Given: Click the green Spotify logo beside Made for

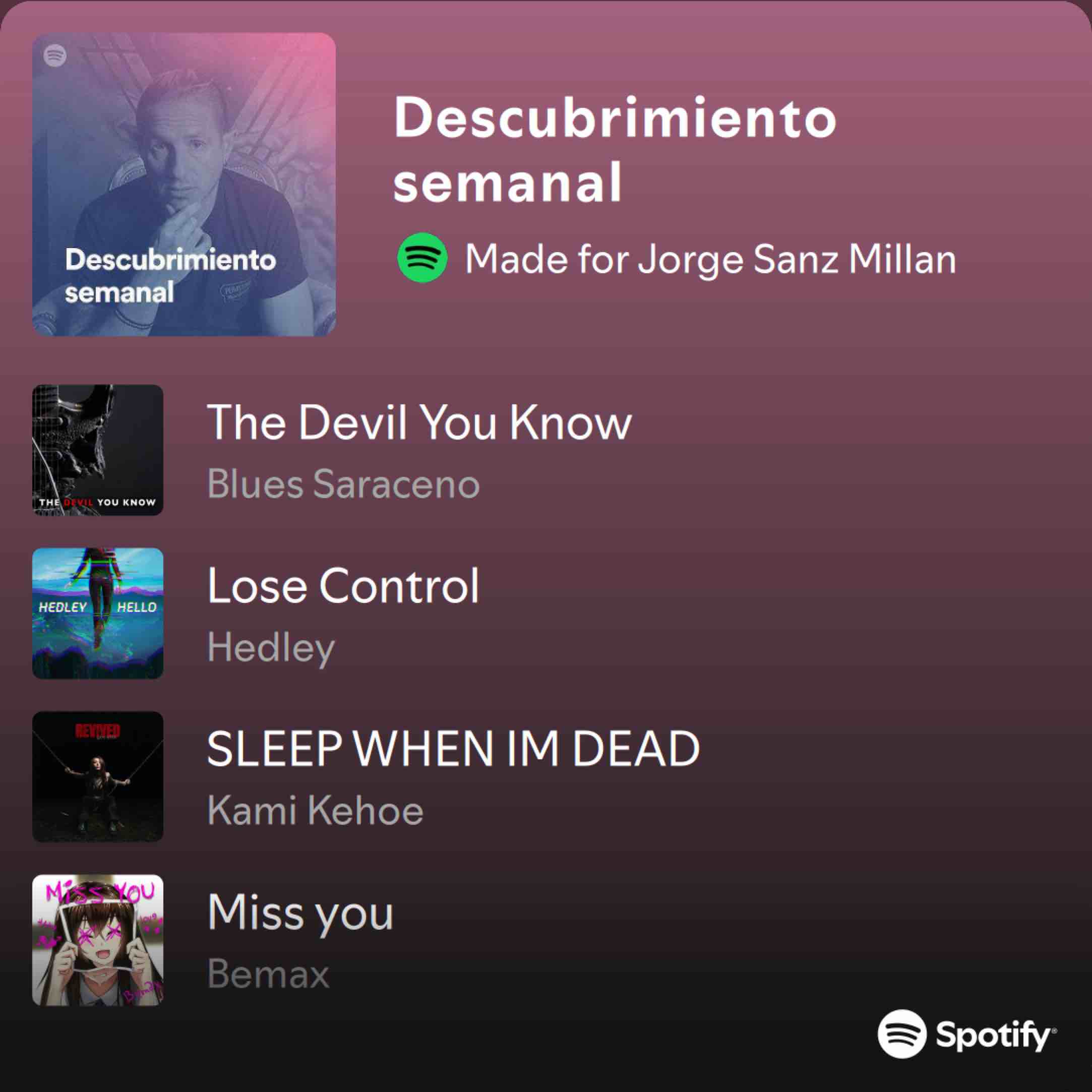Looking at the screenshot, I should [x=422, y=258].
